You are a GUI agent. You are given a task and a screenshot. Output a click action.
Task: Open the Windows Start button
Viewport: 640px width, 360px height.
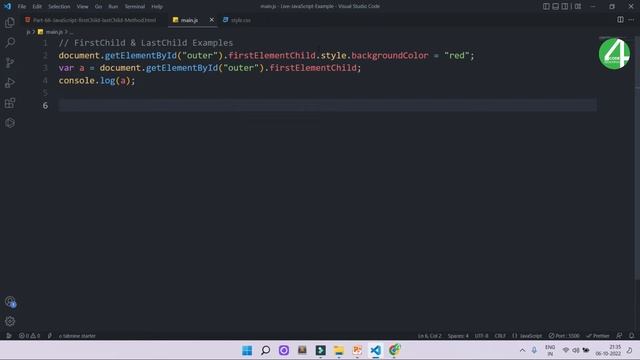(x=247, y=350)
